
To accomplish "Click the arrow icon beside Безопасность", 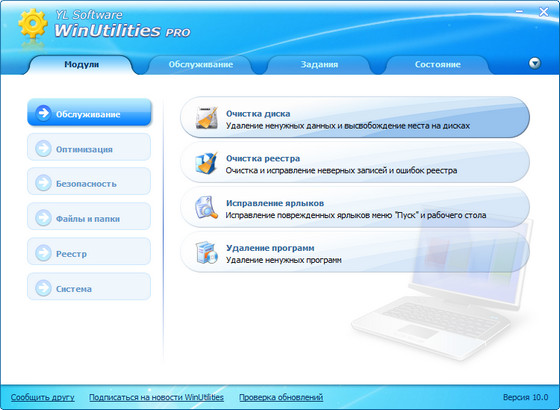I will pyautogui.click(x=43, y=183).
